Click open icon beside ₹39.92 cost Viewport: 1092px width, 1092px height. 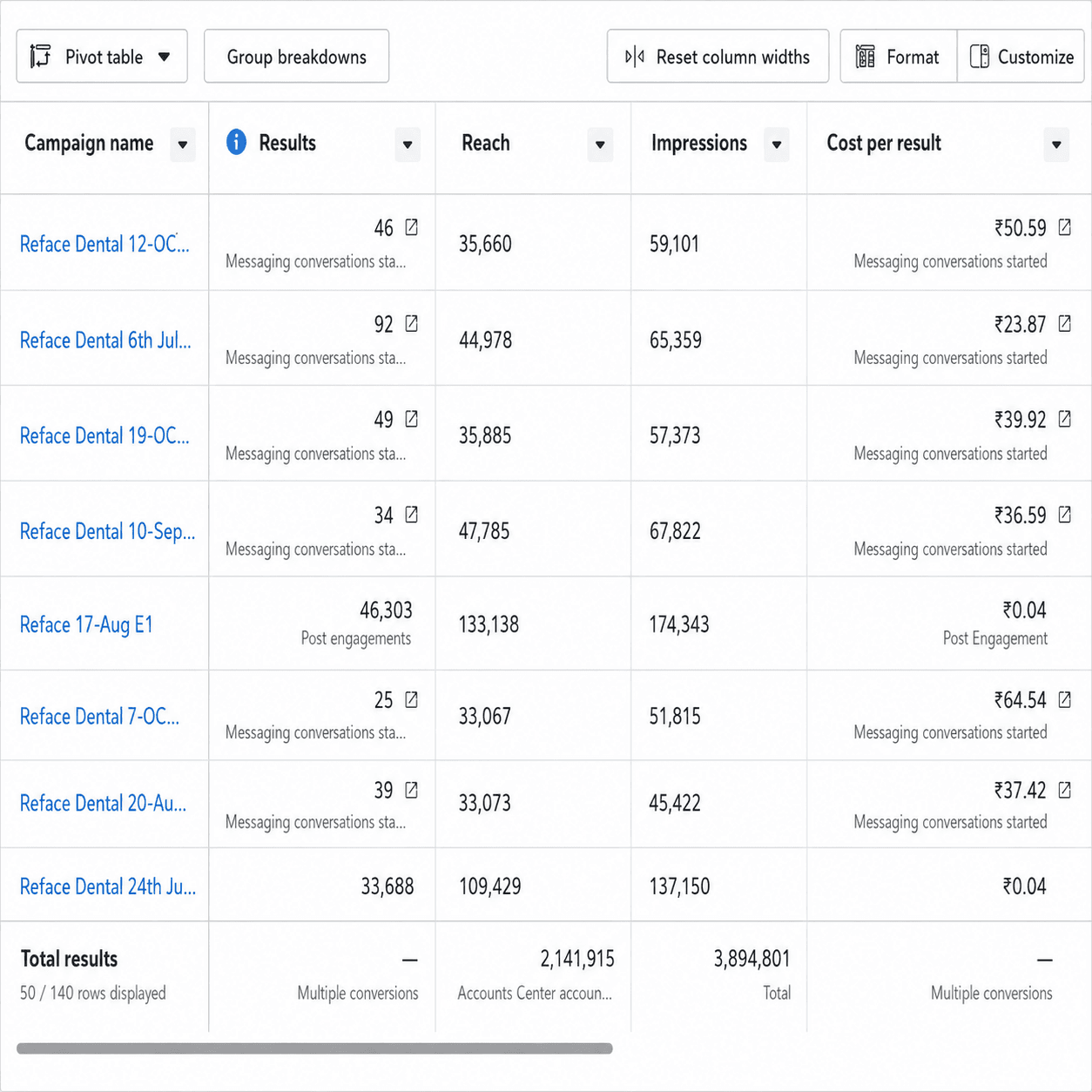1065,419
